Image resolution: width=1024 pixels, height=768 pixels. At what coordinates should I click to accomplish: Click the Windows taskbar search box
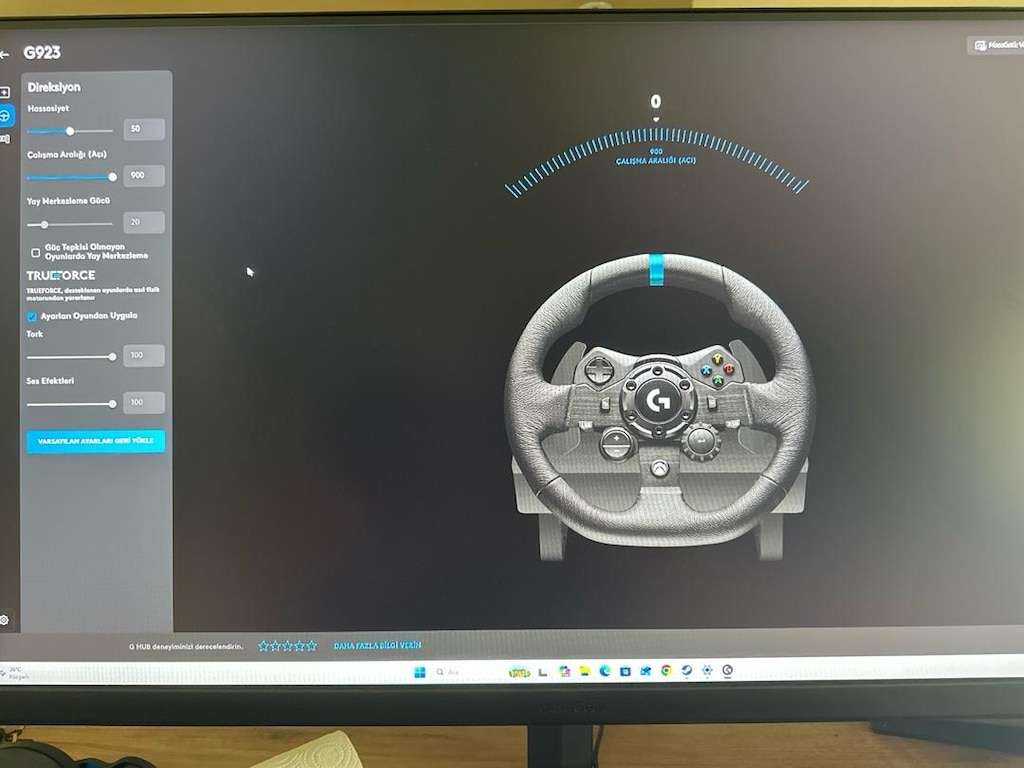(465, 672)
